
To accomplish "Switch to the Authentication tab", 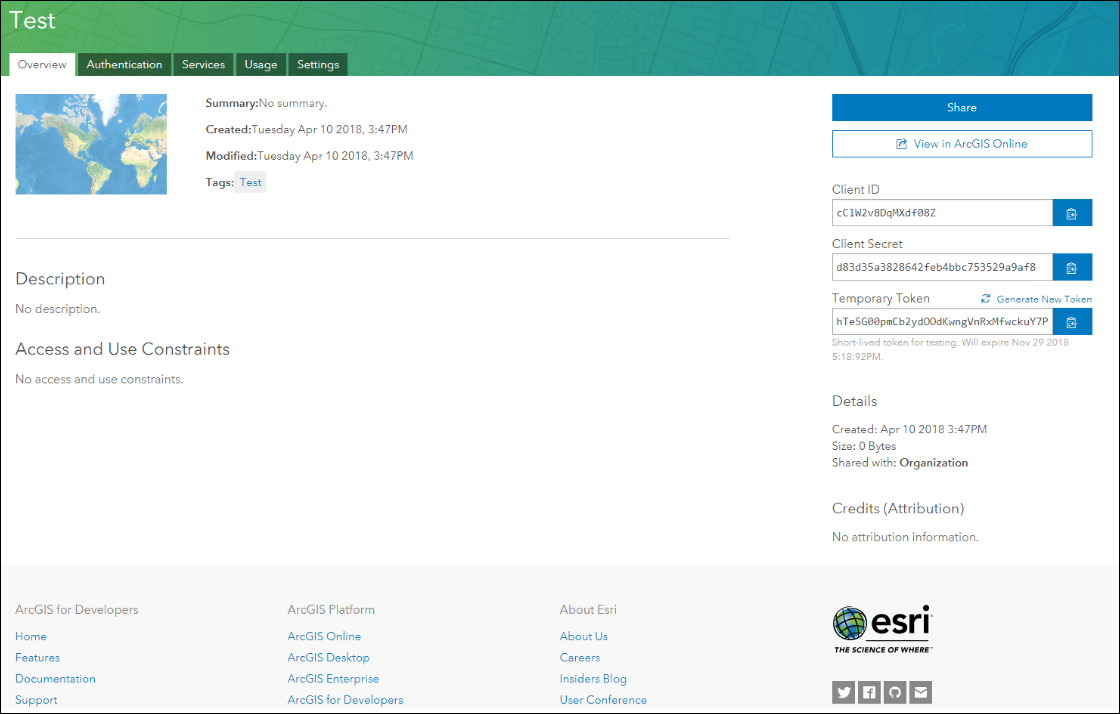I will pos(124,65).
